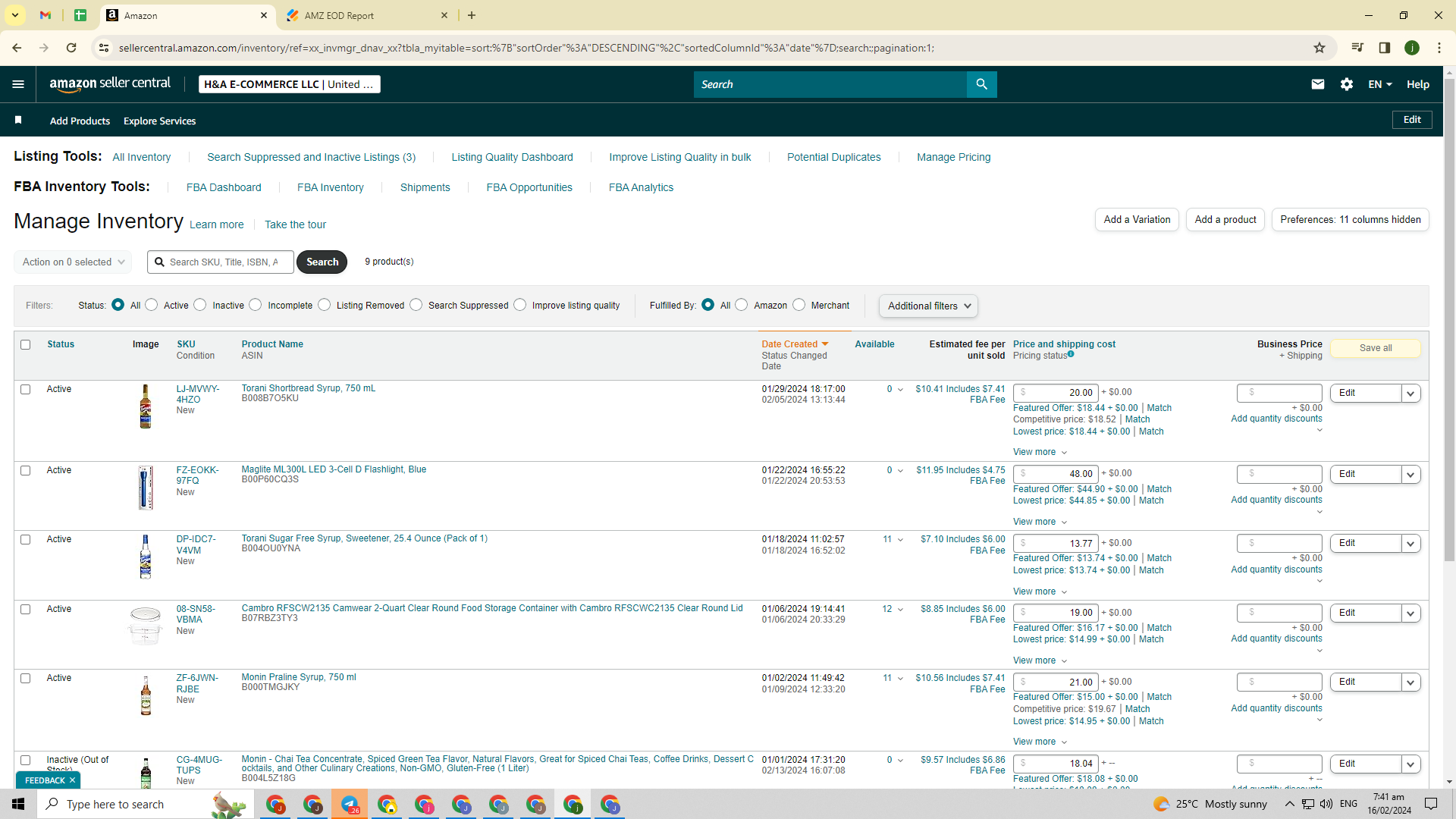Open the settings gear icon
Screen dimensions: 1456x819
tap(1347, 84)
